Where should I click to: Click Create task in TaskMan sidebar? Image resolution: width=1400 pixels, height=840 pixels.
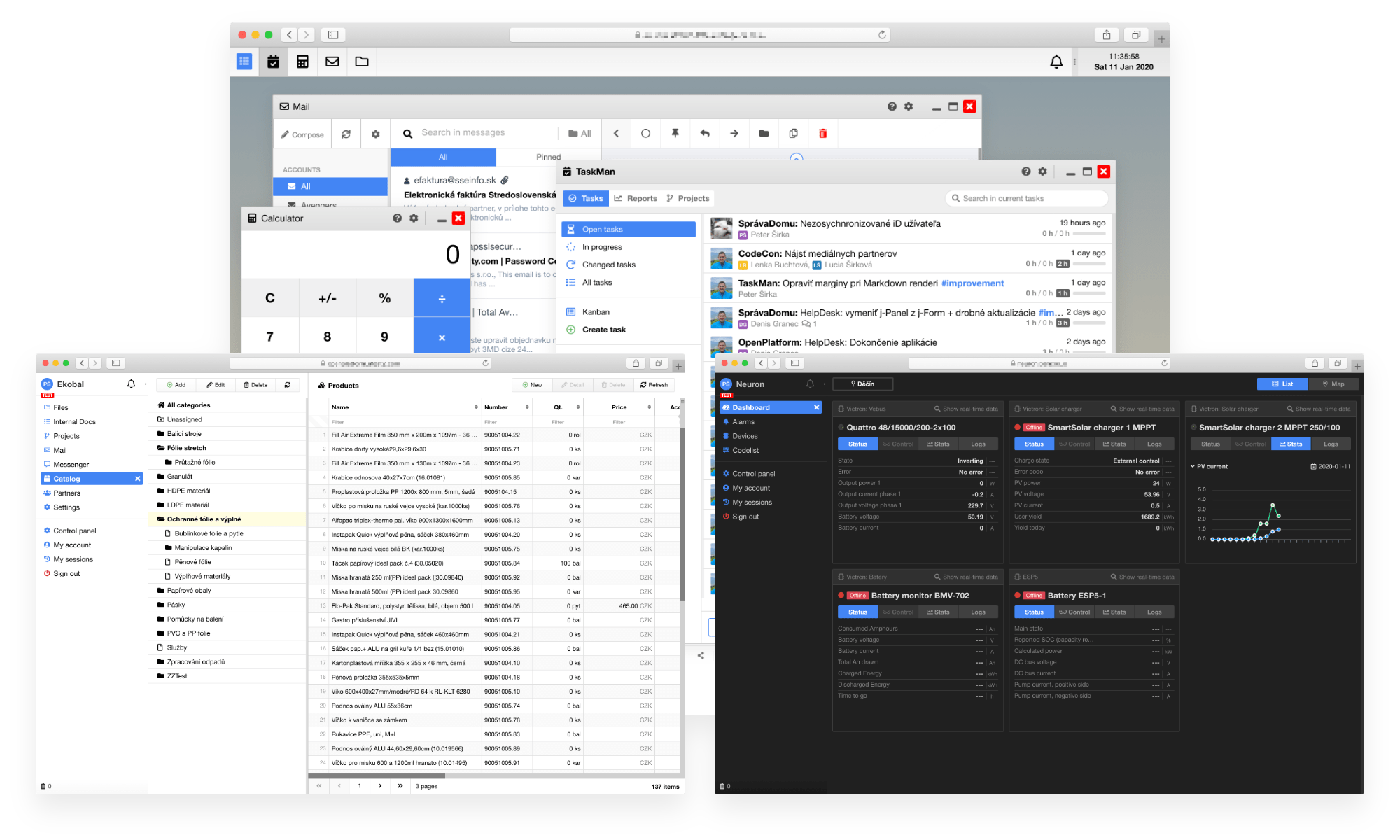pyautogui.click(x=603, y=330)
